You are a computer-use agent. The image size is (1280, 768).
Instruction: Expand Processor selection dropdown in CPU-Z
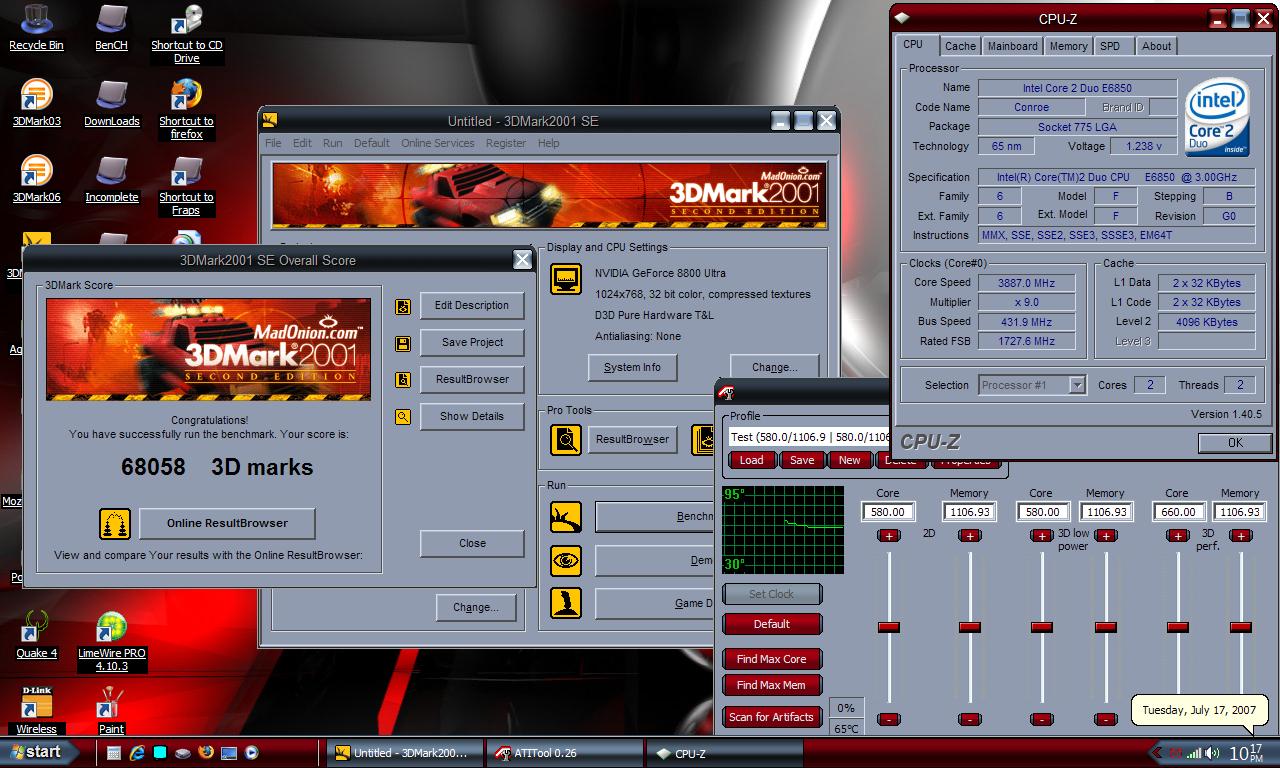pos(1077,385)
